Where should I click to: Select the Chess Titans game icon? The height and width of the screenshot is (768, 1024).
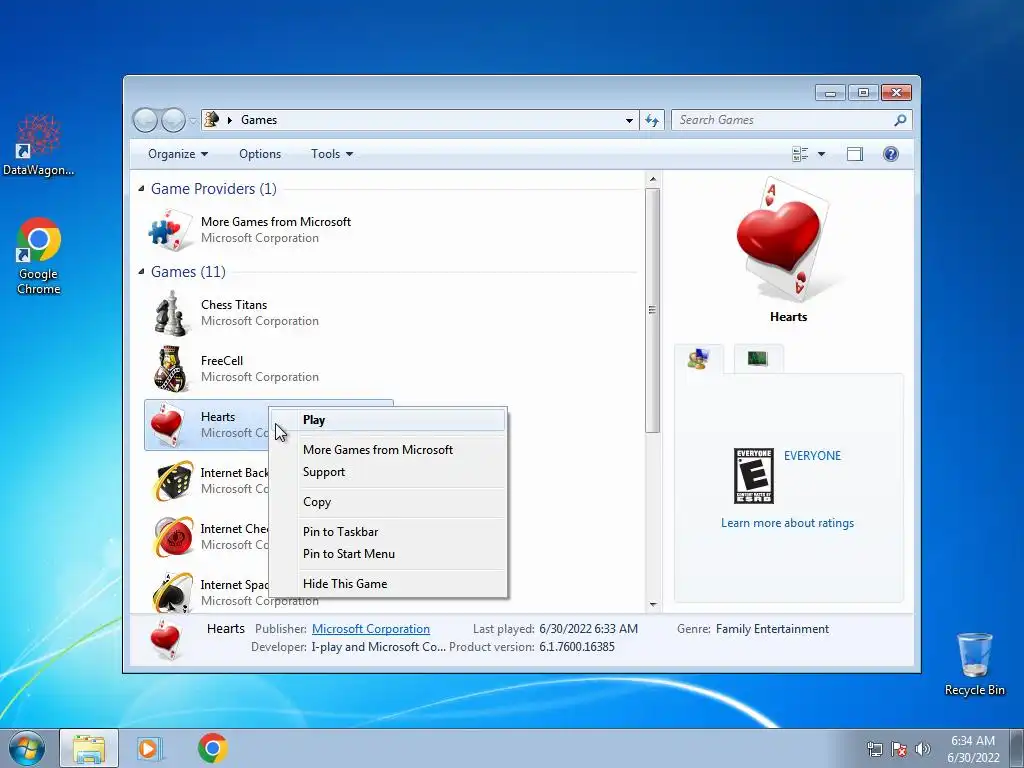(x=170, y=313)
